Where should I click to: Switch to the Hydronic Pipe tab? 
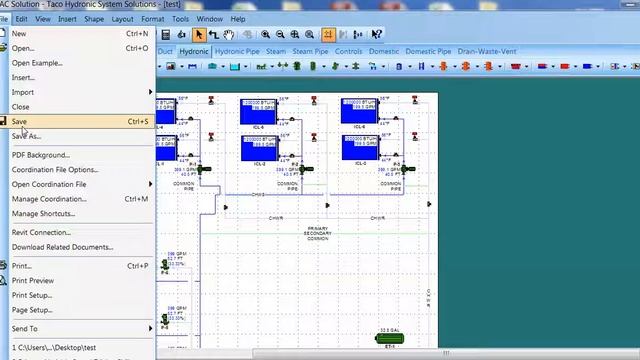pos(237,52)
